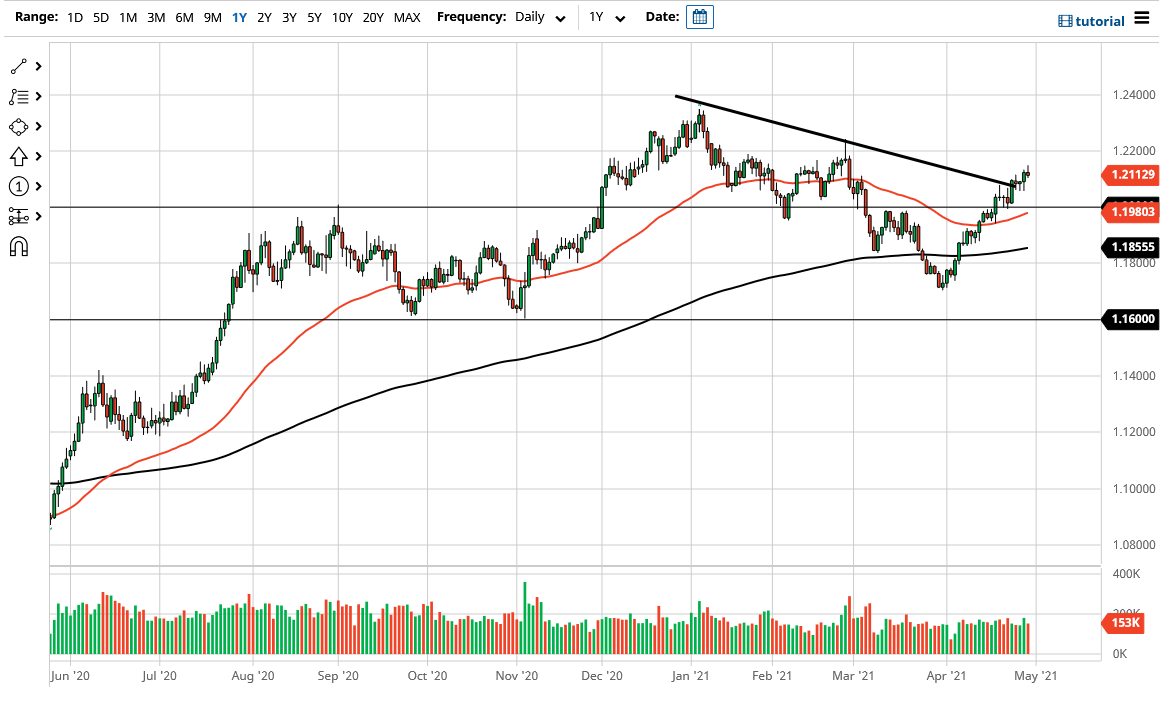1164x703 pixels.
Task: Open the tutorial link
Action: [1092, 20]
